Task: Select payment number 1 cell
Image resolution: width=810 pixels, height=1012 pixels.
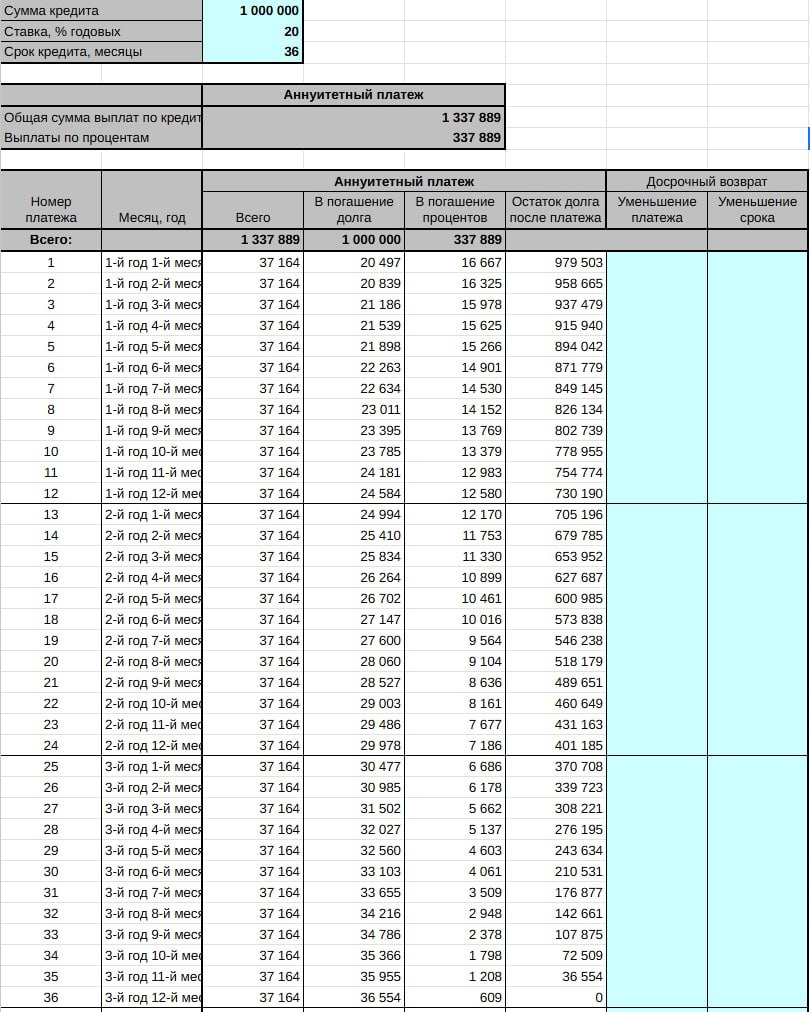Action: tap(51, 262)
